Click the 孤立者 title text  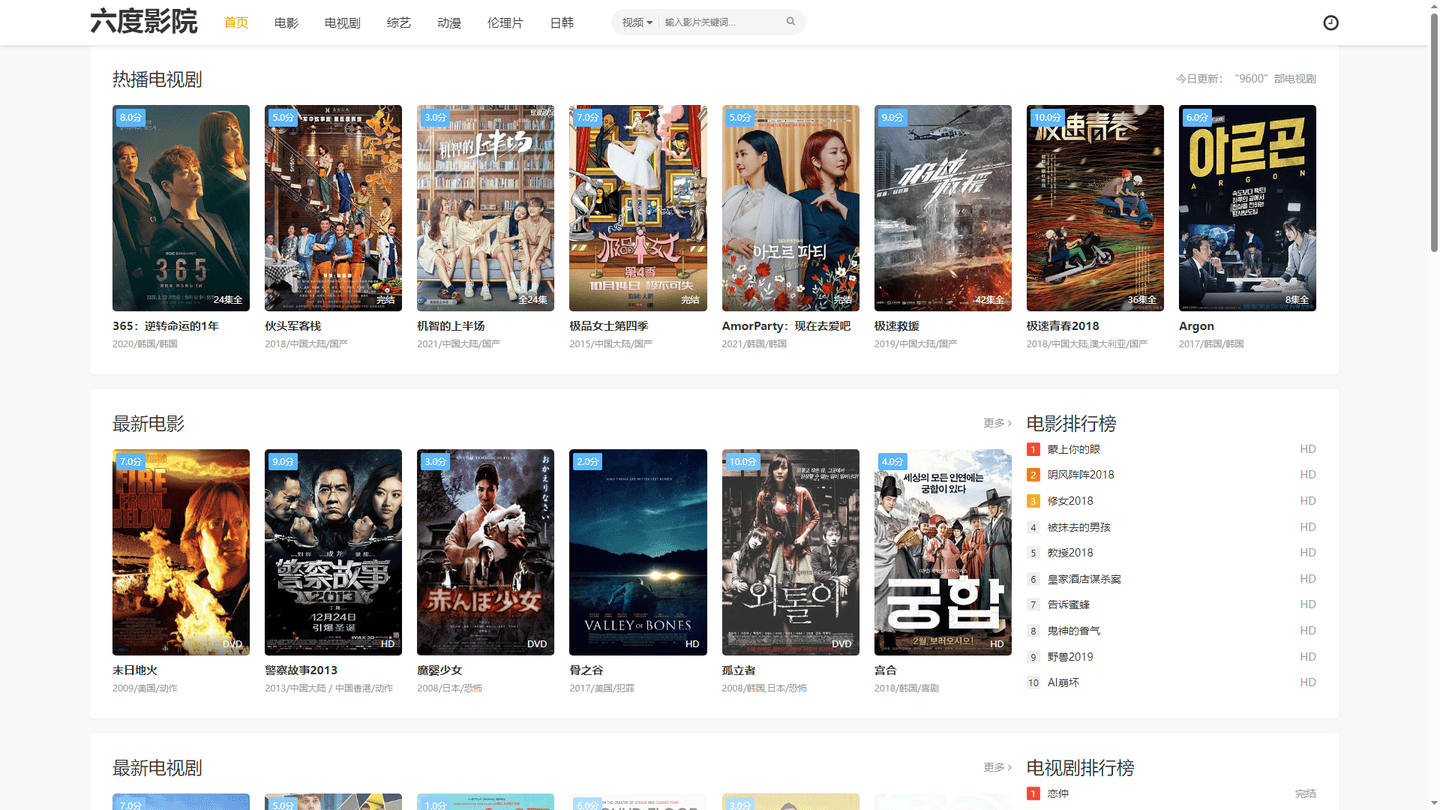[x=739, y=670]
